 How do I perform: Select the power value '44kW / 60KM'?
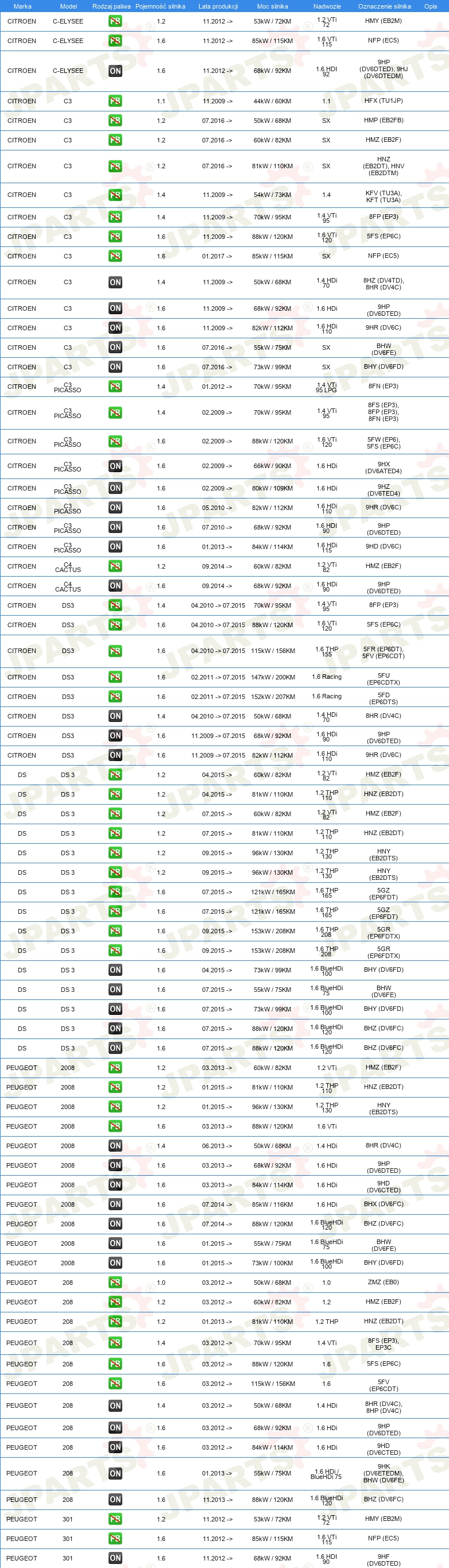click(273, 102)
